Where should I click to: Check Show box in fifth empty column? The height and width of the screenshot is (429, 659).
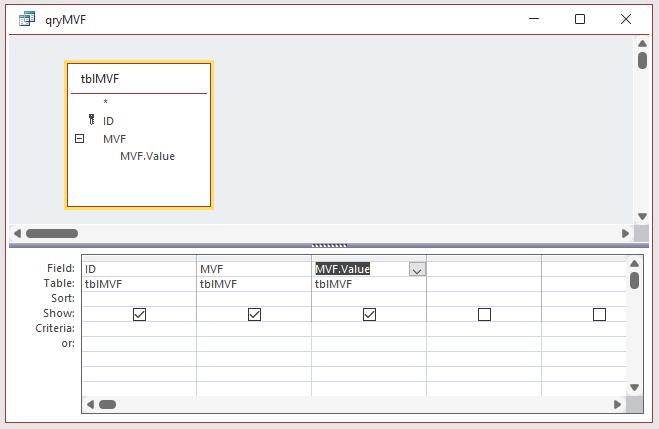599,314
